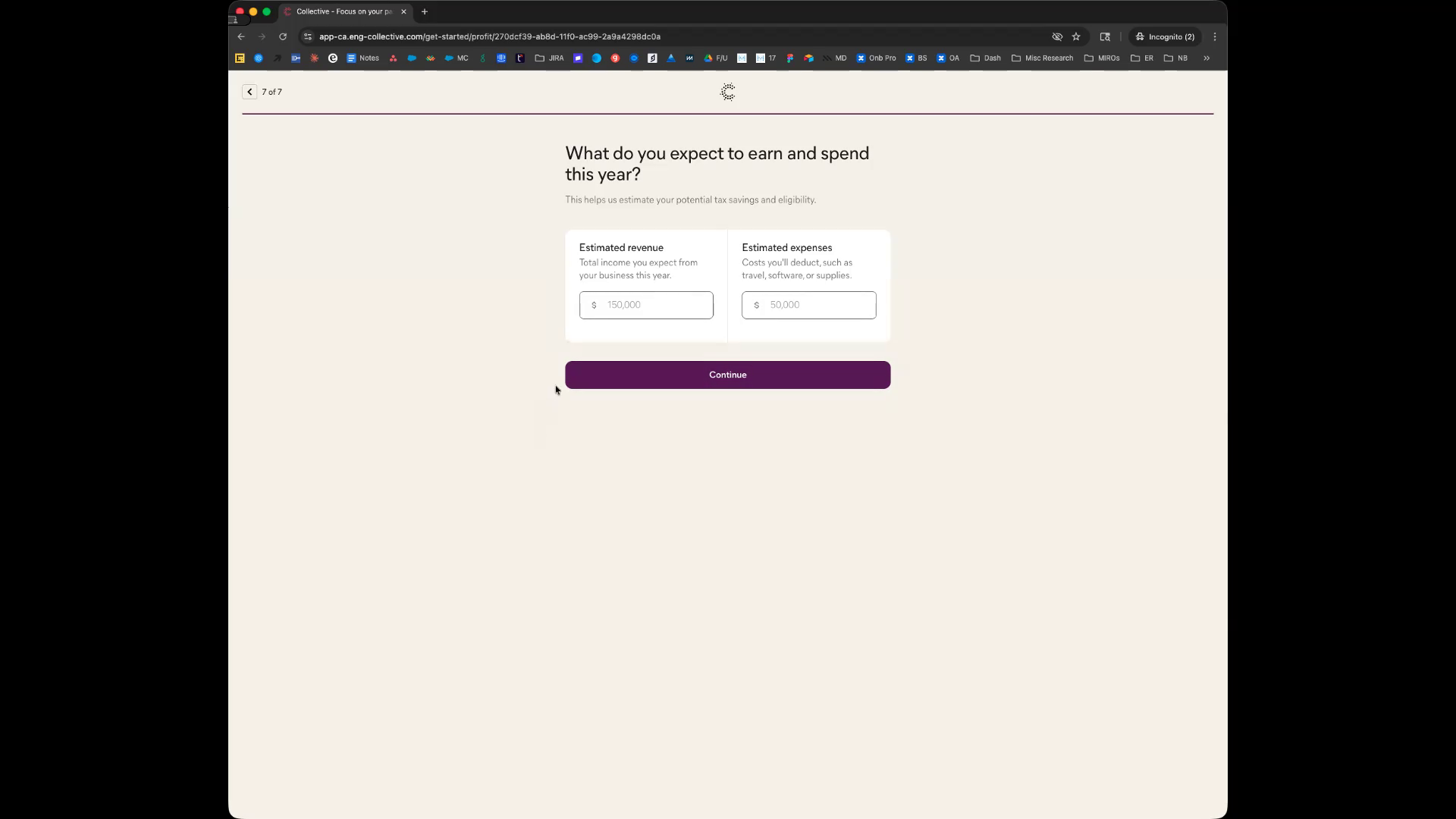Open the Chrome three-dot menu
Viewport: 1456px width, 819px height.
(x=1214, y=36)
